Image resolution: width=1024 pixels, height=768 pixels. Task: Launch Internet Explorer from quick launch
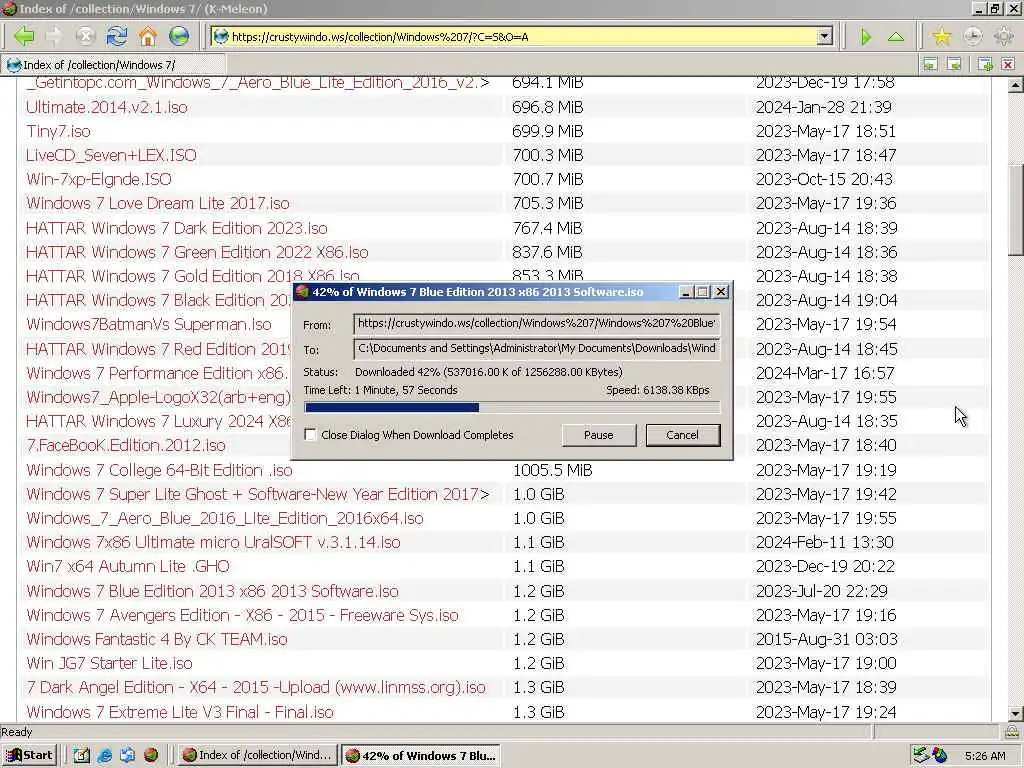click(x=104, y=756)
